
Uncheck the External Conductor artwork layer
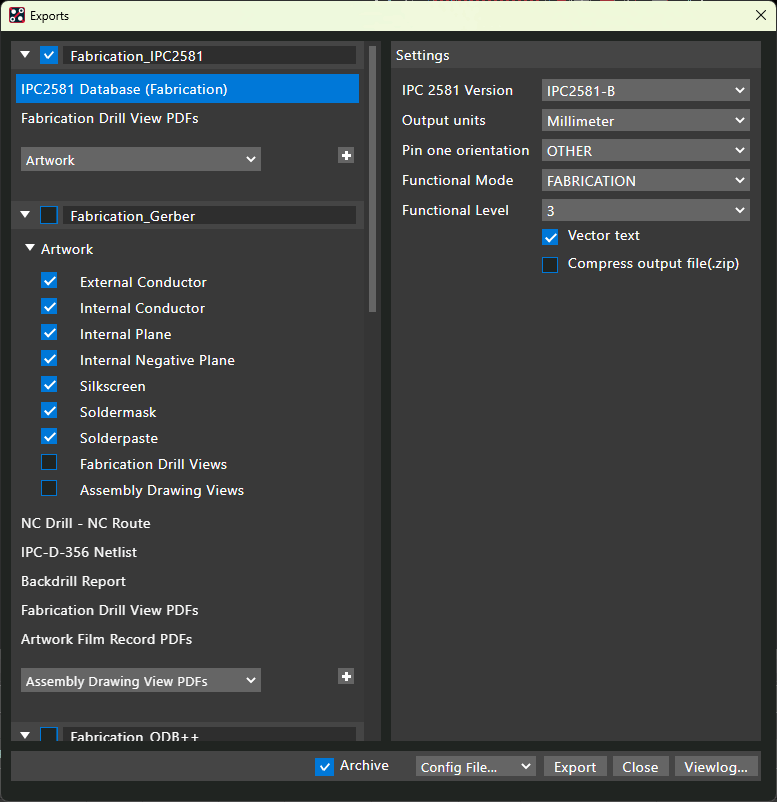[x=49, y=281]
